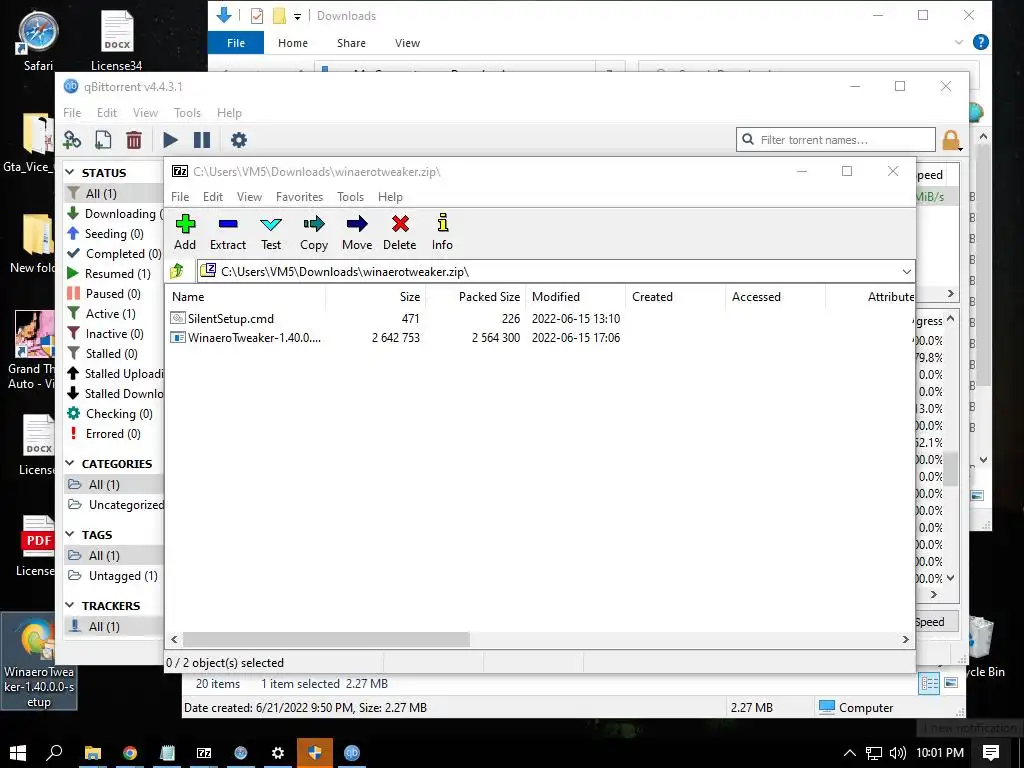Image resolution: width=1024 pixels, height=768 pixels.
Task: Open the volume control in system tray
Action: click(898, 753)
